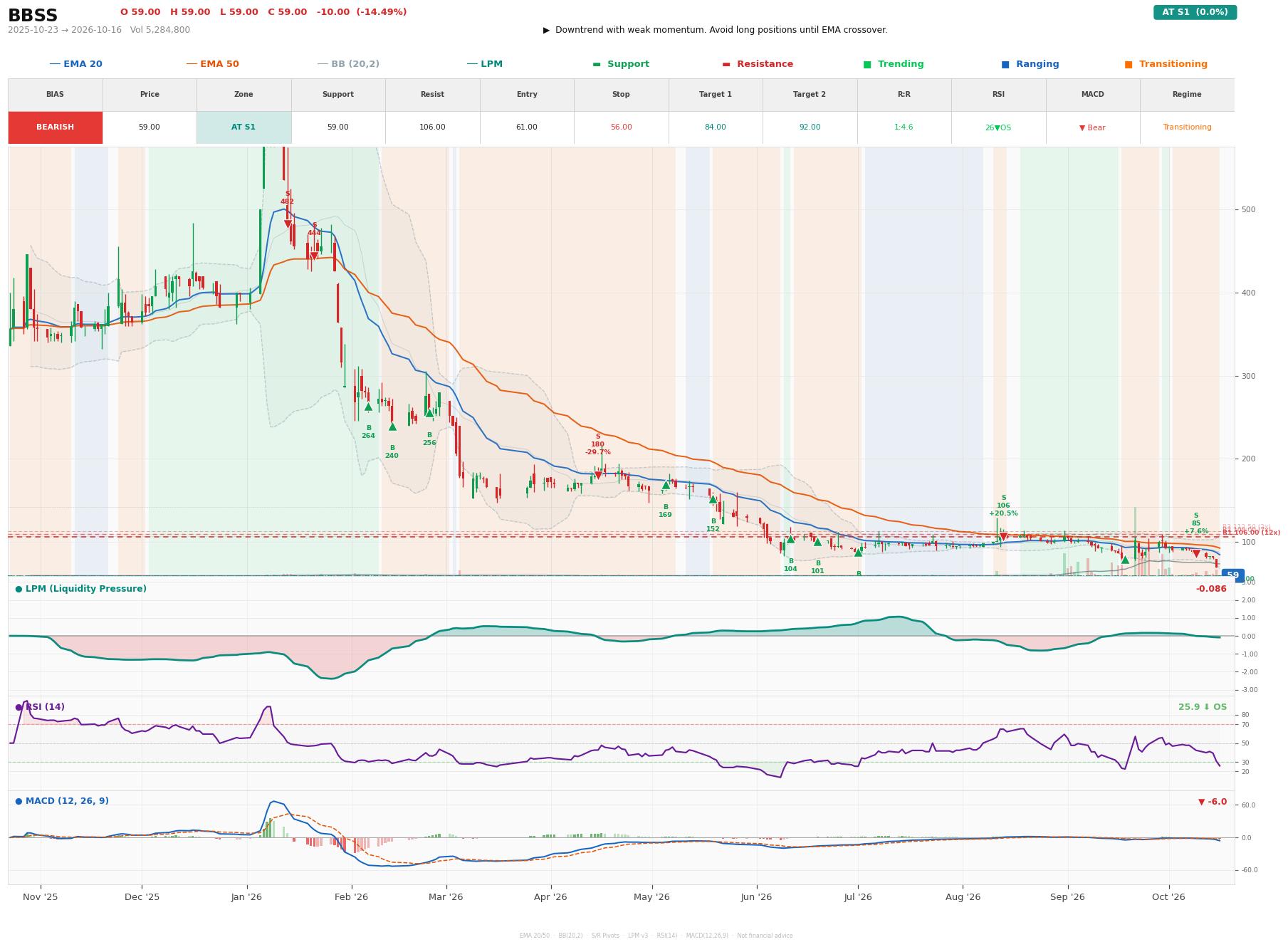Image resolution: width=1288 pixels, height=947 pixels.
Task: Click the sell marker labeled S 482
Action: click(288, 224)
